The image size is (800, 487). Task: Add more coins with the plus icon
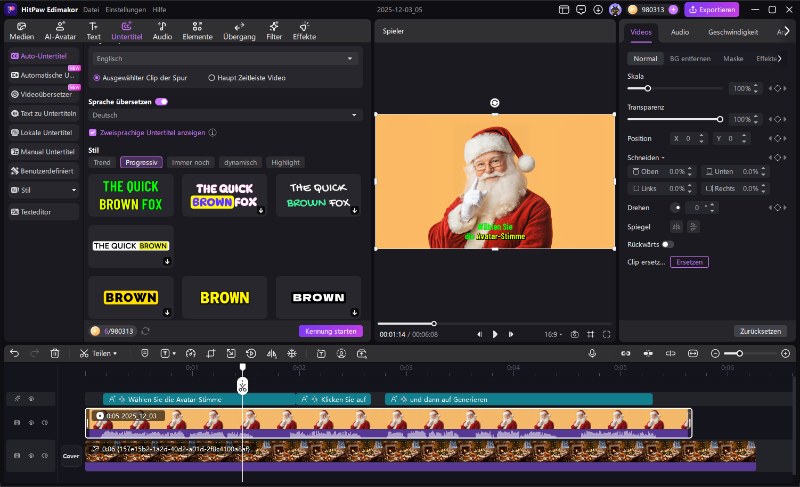(x=673, y=10)
